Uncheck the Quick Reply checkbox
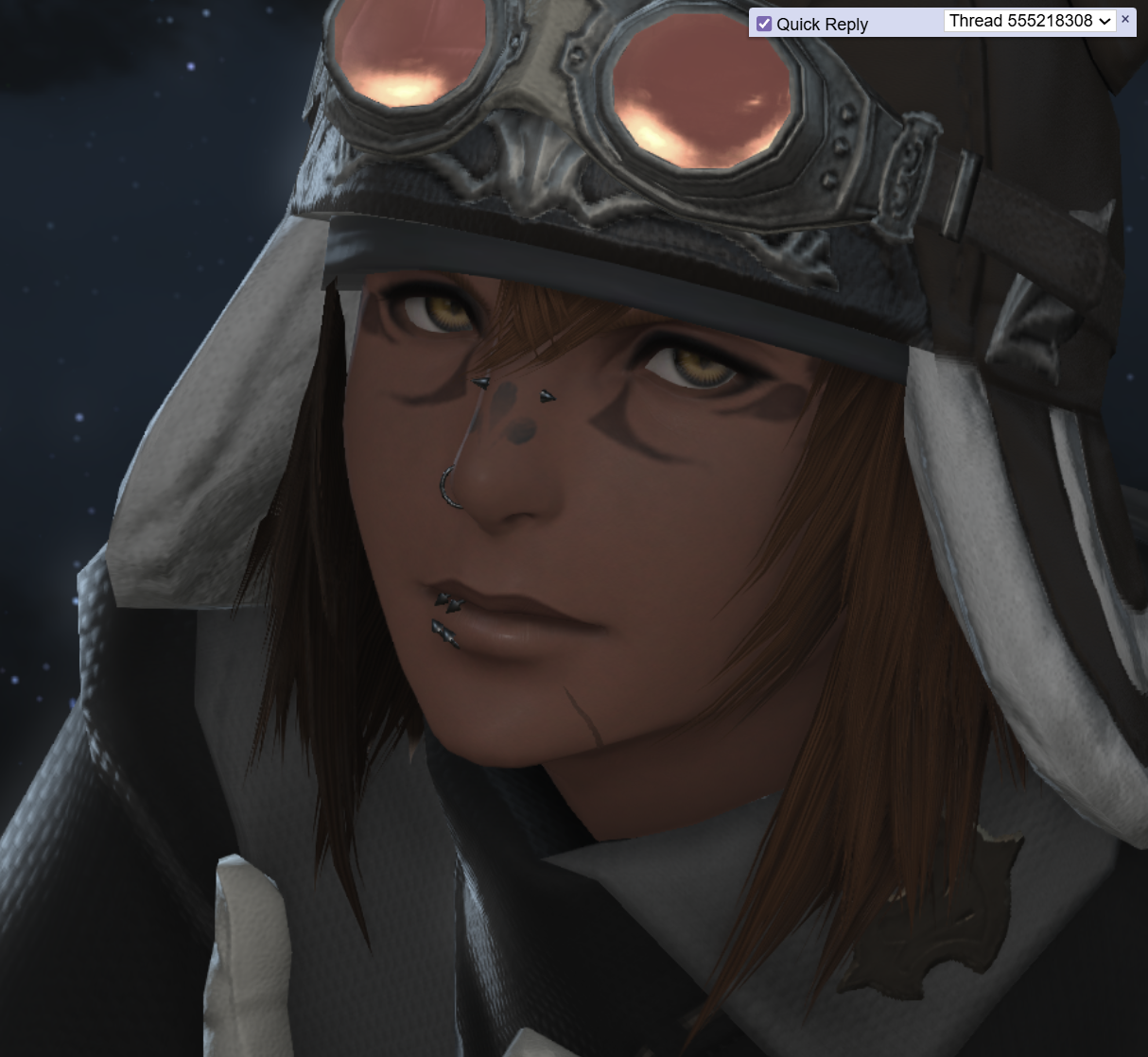1148x1057 pixels. click(764, 24)
